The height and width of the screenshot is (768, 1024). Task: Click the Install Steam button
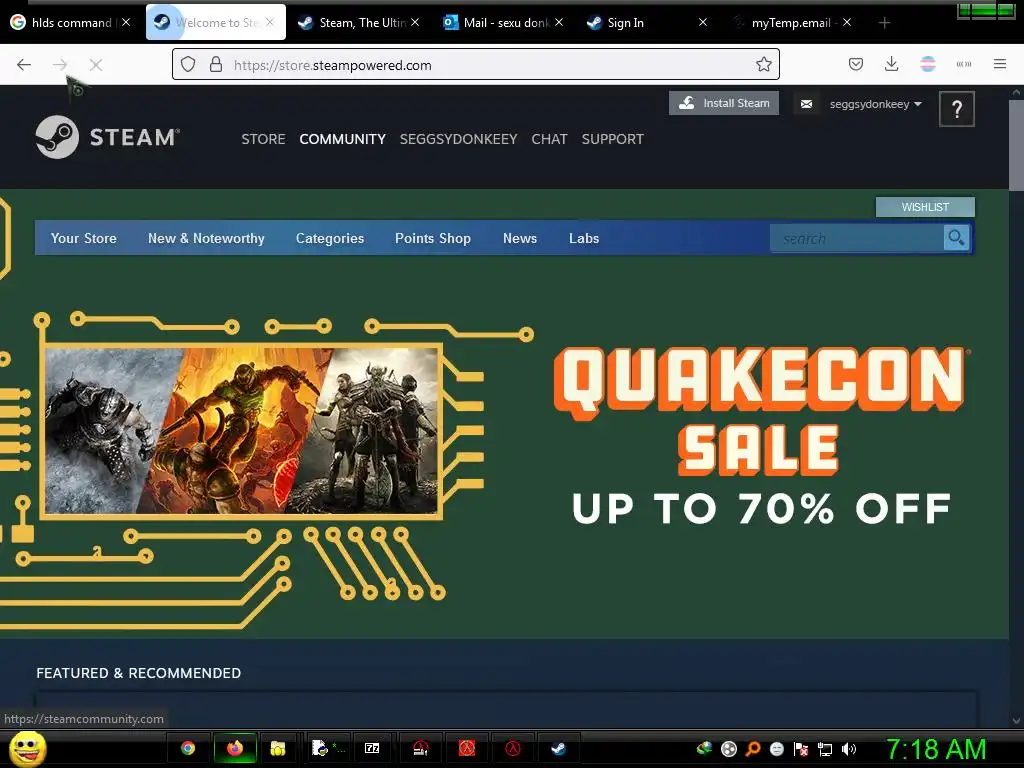click(724, 103)
